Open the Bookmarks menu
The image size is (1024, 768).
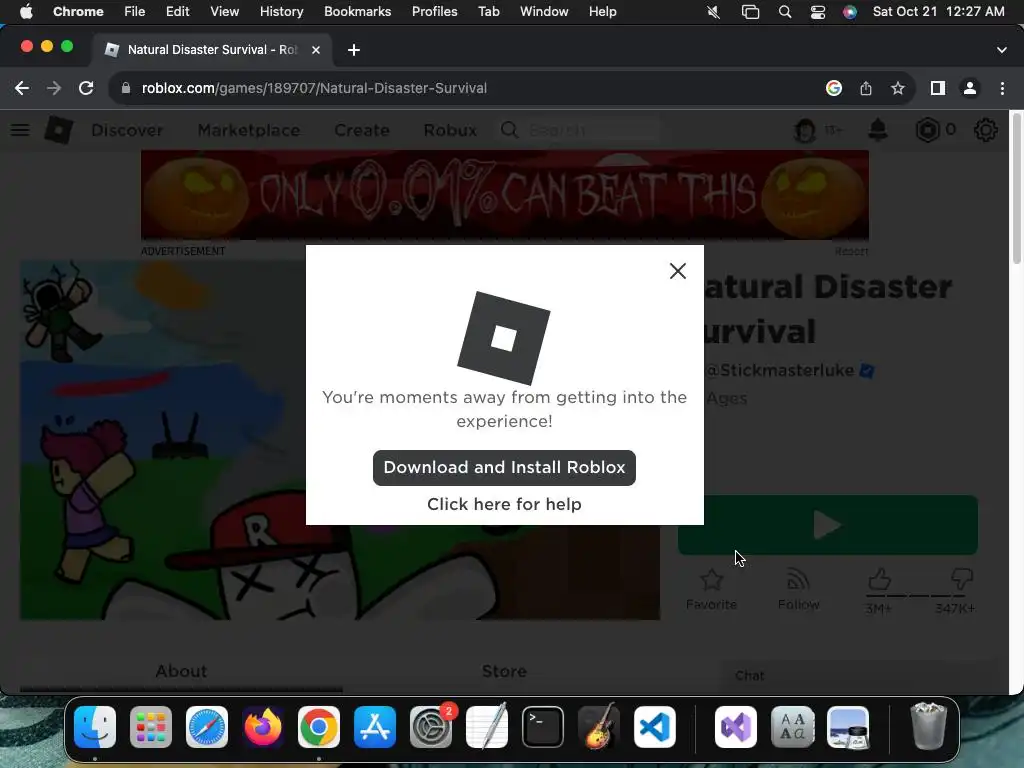point(357,12)
